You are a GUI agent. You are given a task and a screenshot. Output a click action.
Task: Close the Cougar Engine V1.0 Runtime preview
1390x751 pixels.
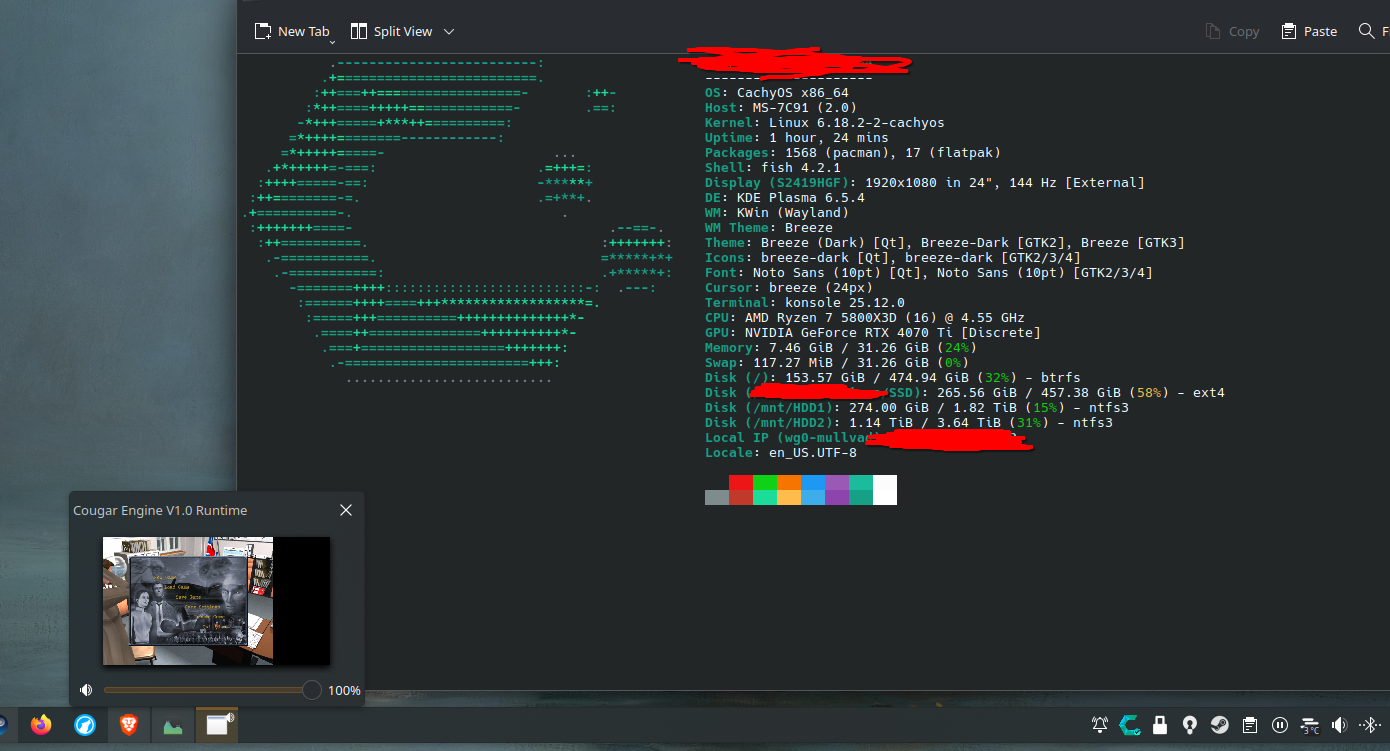(346, 510)
